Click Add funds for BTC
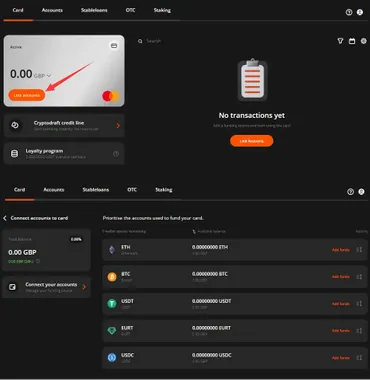370x380 pixels. (x=341, y=277)
